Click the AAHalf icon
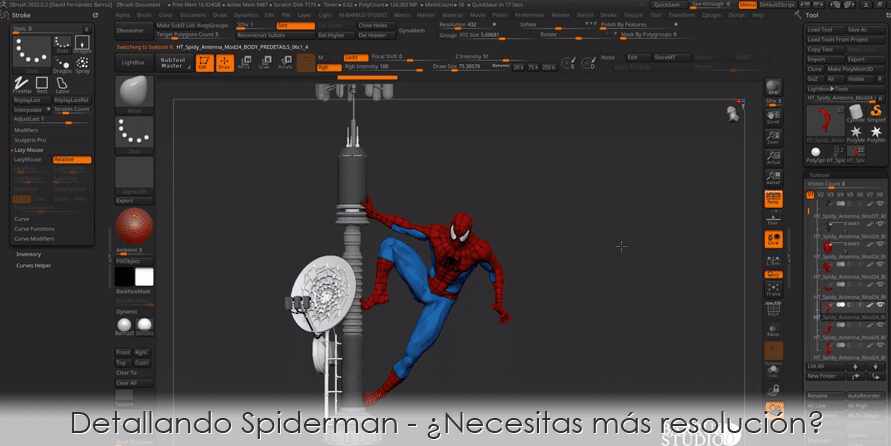The height and width of the screenshot is (446, 891). click(x=773, y=177)
